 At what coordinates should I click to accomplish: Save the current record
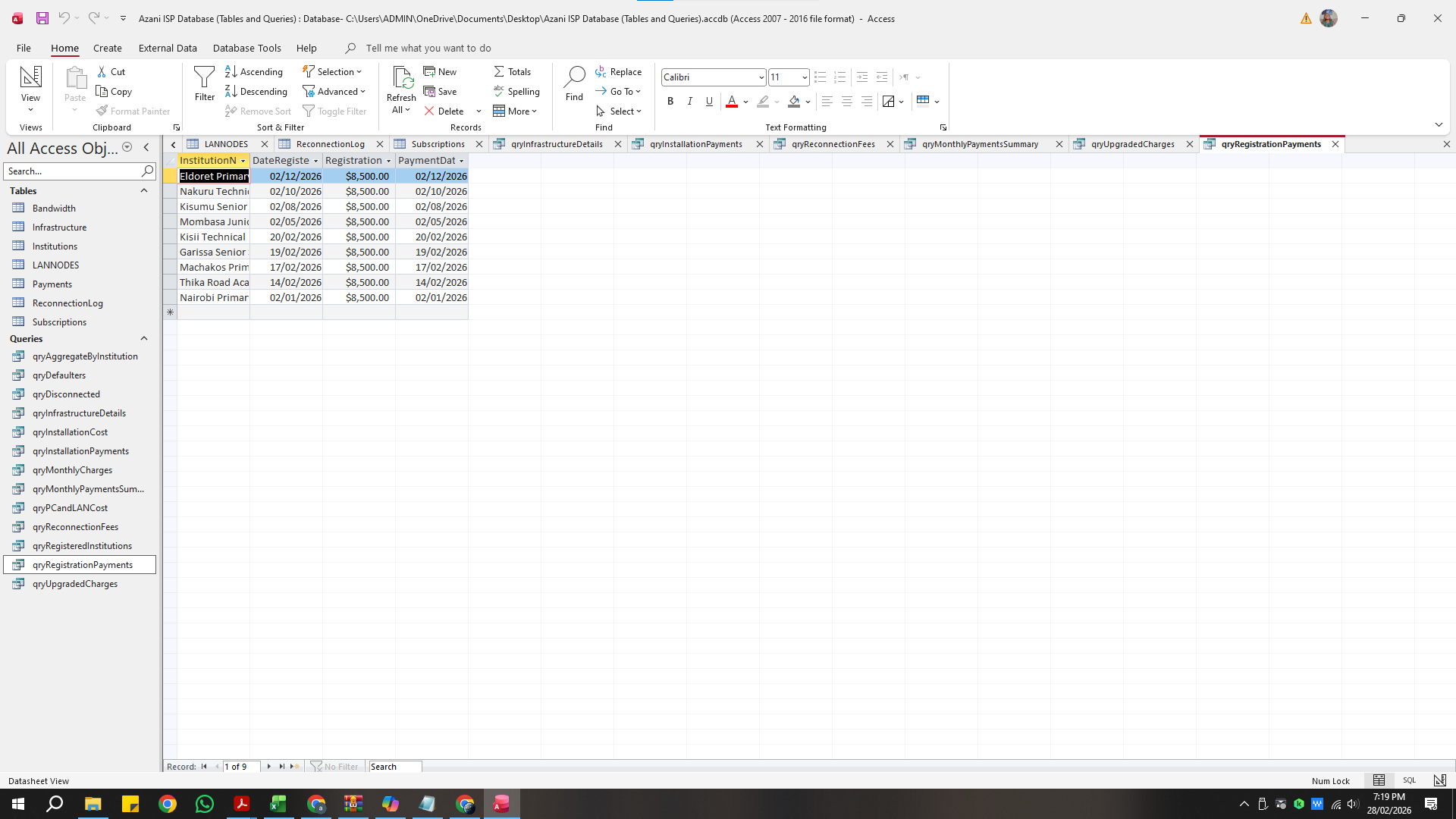441,91
